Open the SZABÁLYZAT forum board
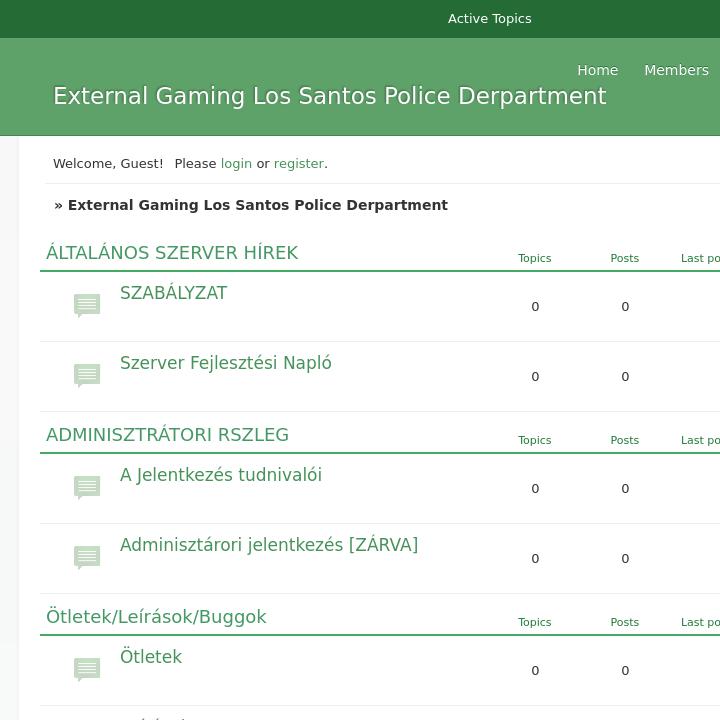 click(x=173, y=293)
